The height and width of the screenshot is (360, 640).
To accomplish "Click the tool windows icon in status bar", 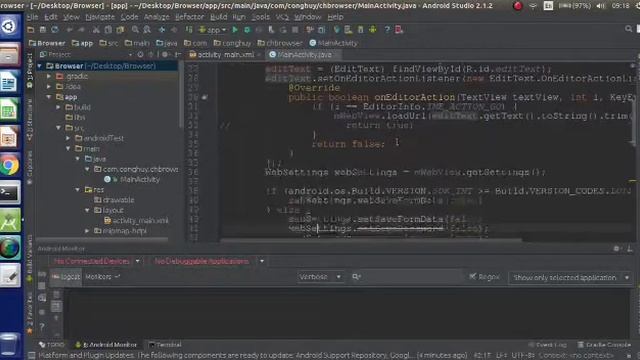I will pyautogui.click(x=31, y=356).
